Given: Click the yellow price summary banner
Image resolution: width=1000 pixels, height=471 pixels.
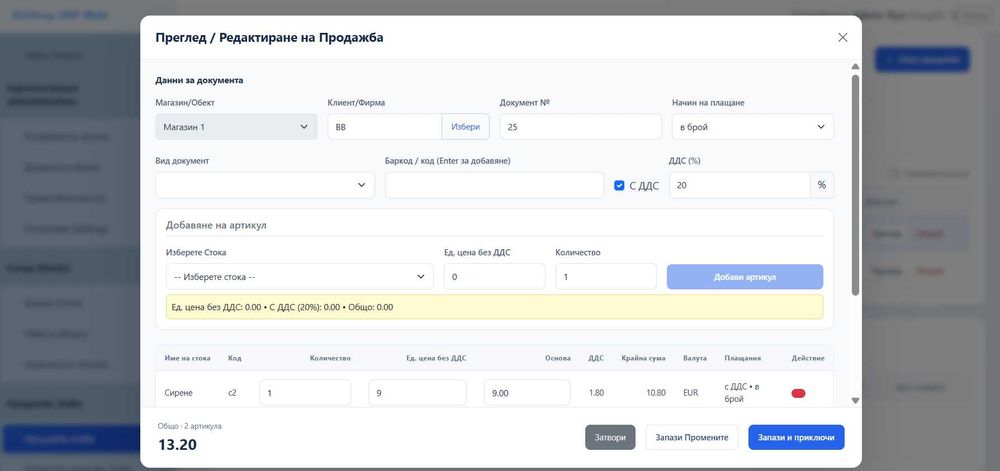Looking at the screenshot, I should 494,307.
